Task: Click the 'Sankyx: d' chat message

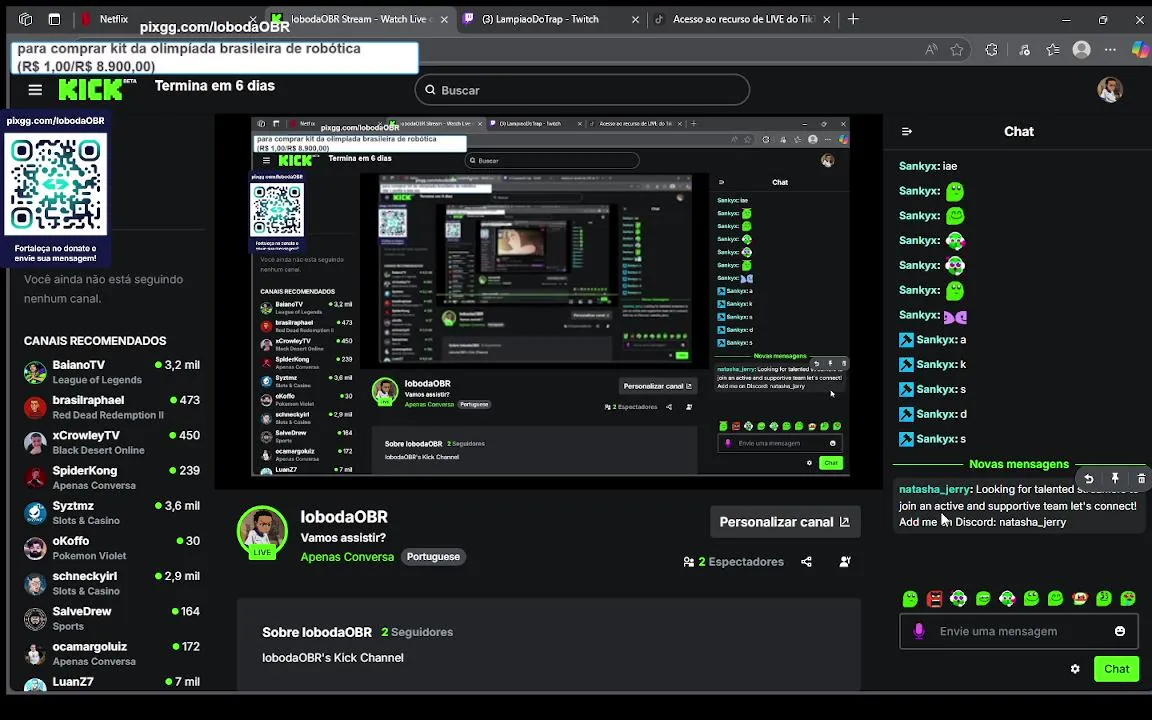Action: 932,414
